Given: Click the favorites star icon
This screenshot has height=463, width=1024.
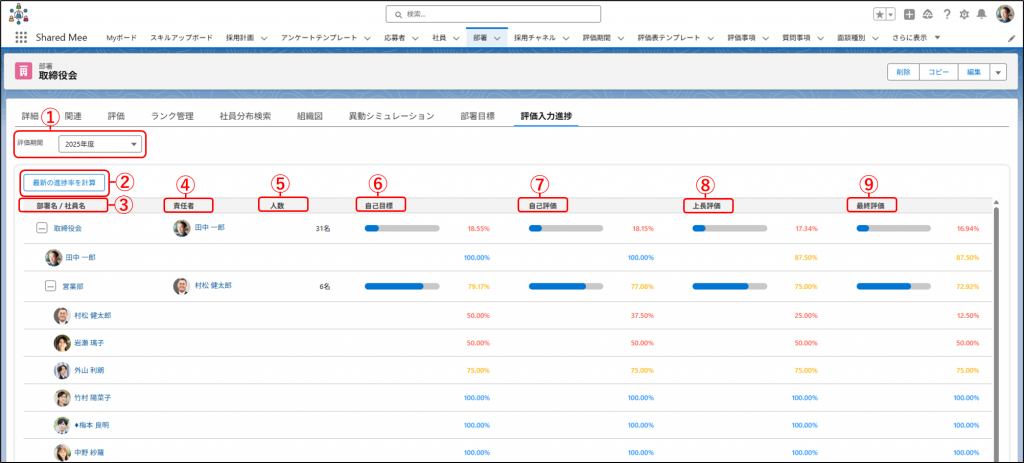Looking at the screenshot, I should click(x=880, y=15).
